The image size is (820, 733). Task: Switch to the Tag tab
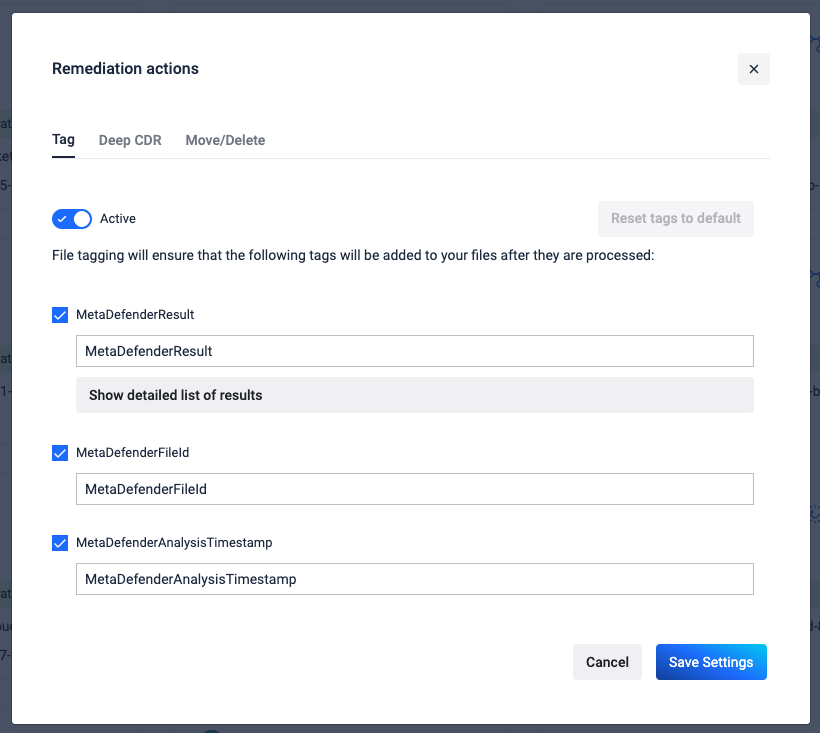click(x=63, y=140)
